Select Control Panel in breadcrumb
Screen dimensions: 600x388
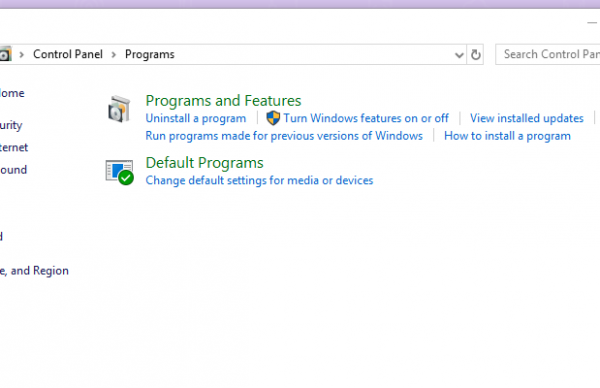[x=68, y=54]
